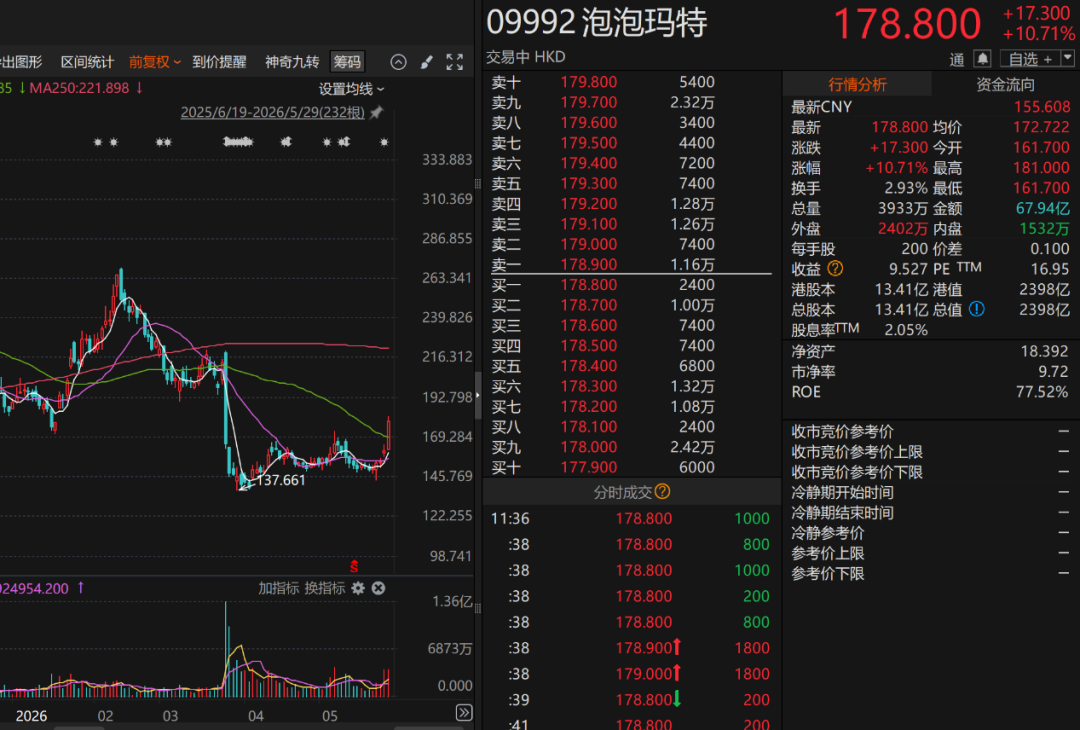Click the 交易中 HKD status label
1080x730 pixels.
point(526,56)
